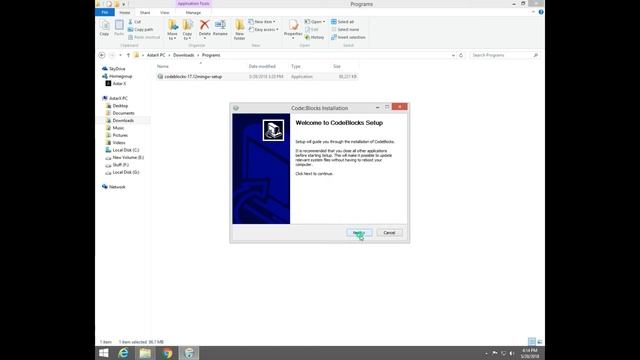Switch to the Manage ribbon tab
Screen dimensions: 640x360
tap(193, 13)
